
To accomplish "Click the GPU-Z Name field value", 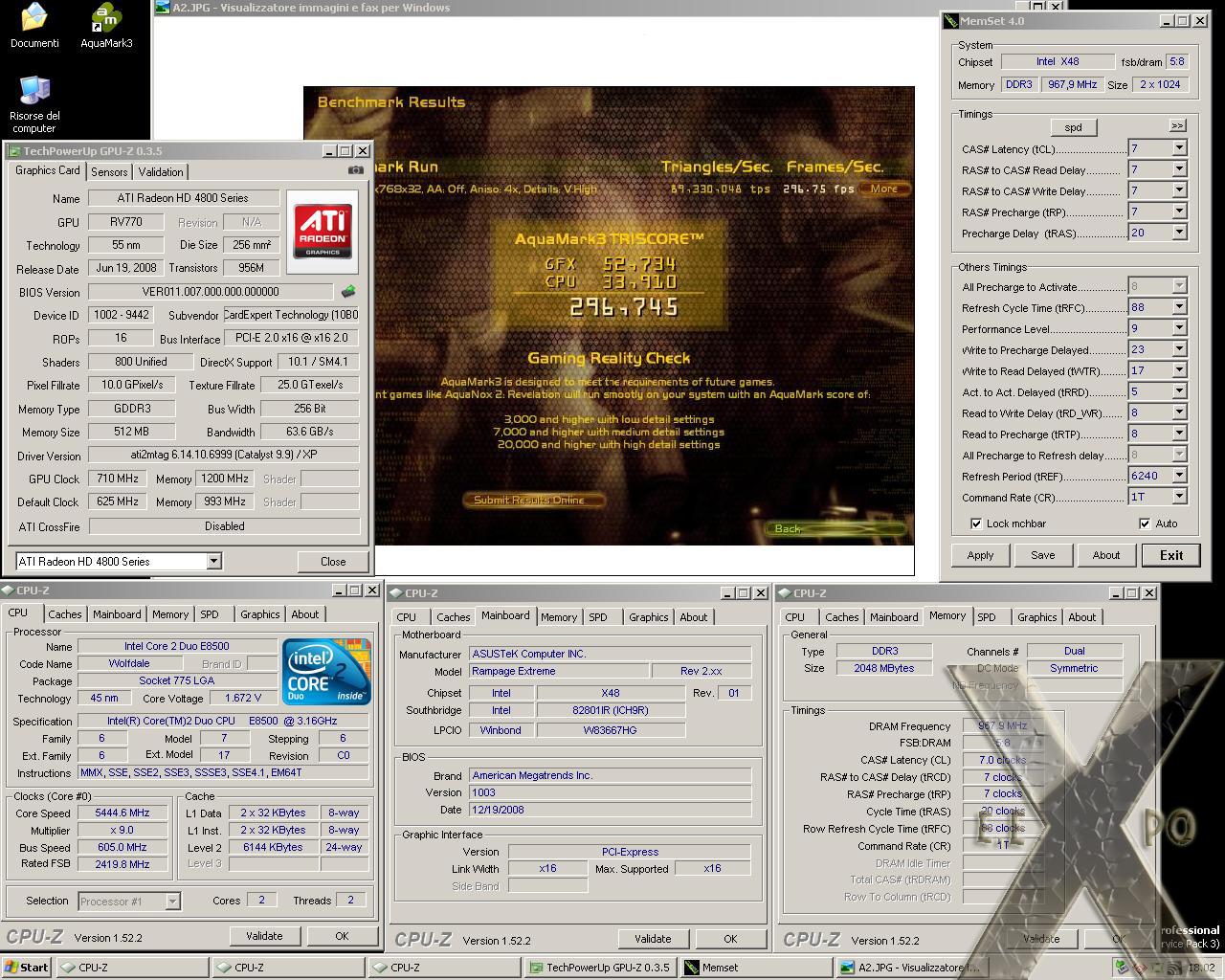I will pyautogui.click(x=184, y=198).
